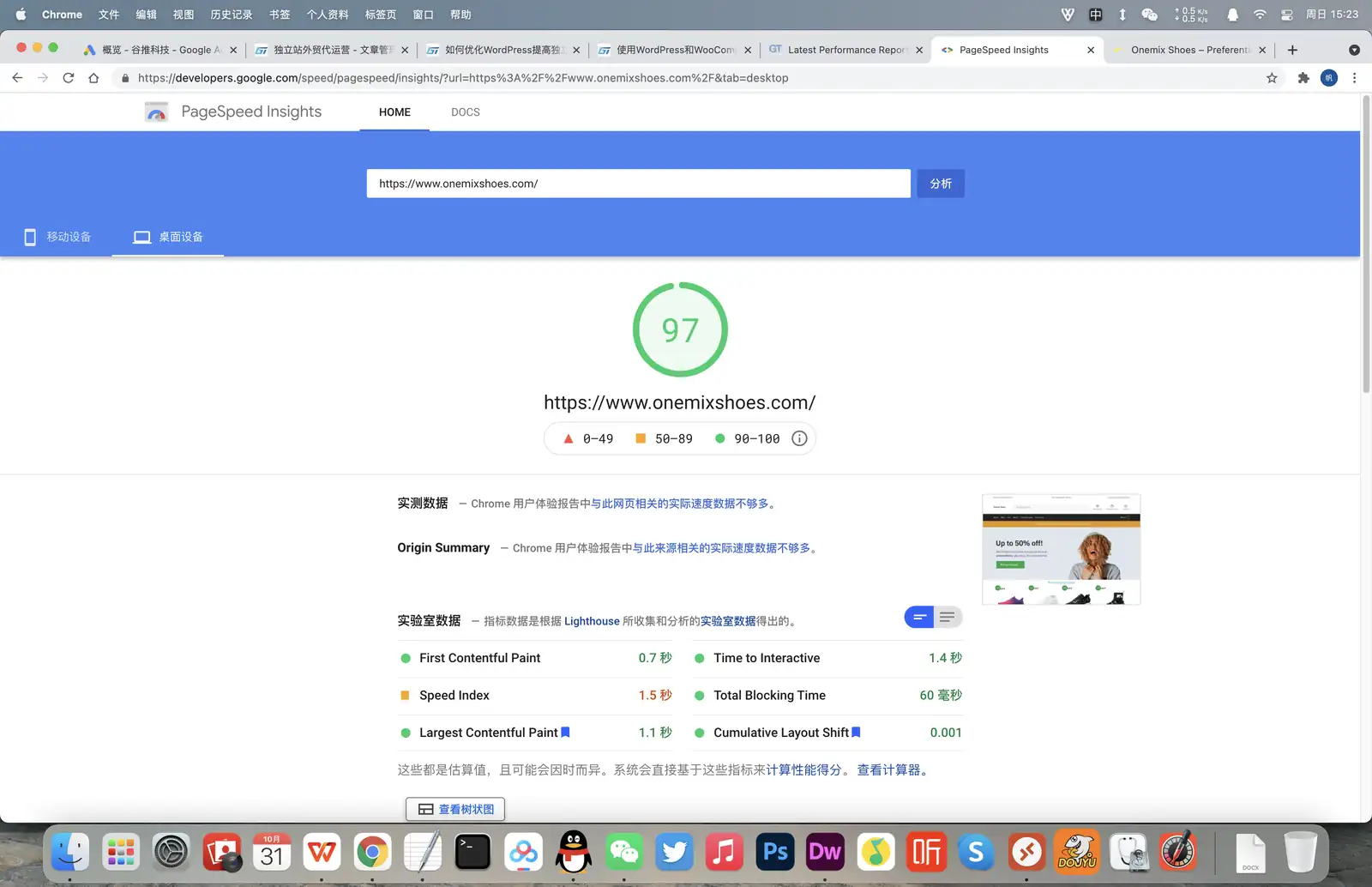Image resolution: width=1372 pixels, height=887 pixels.
Task: Open the Calendar app in the Dock
Action: pos(272,852)
